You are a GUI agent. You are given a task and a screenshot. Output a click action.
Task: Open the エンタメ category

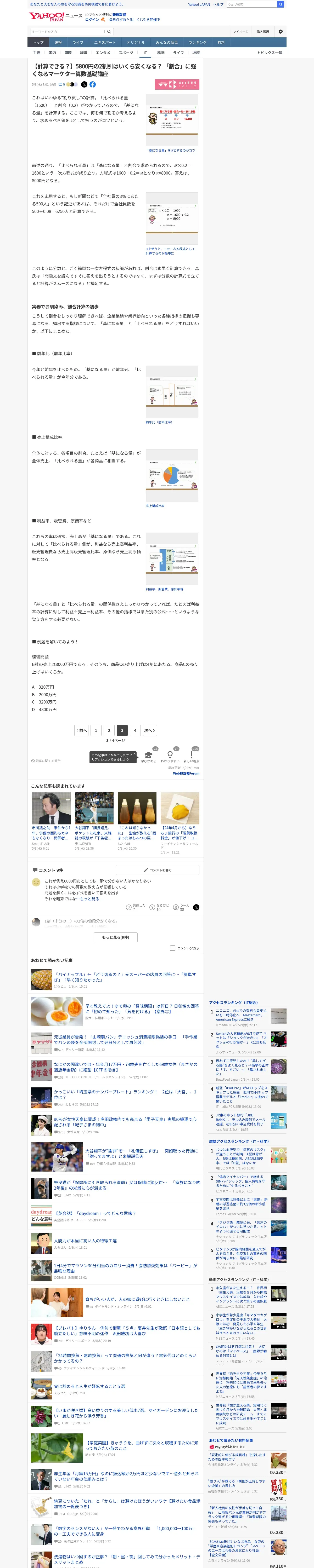pos(103,53)
